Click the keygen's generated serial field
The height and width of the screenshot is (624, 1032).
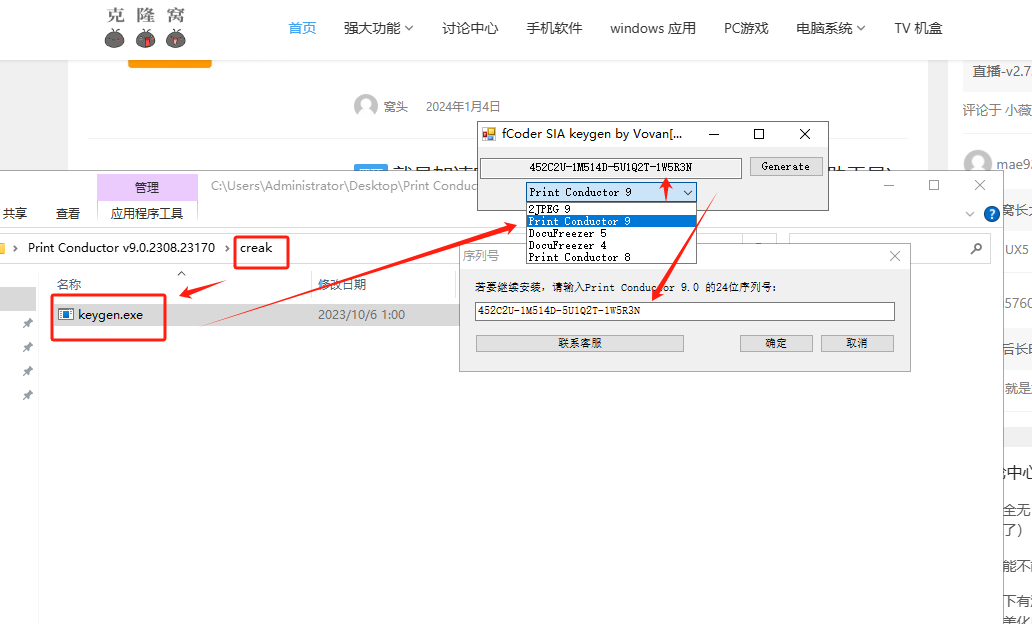pos(611,168)
